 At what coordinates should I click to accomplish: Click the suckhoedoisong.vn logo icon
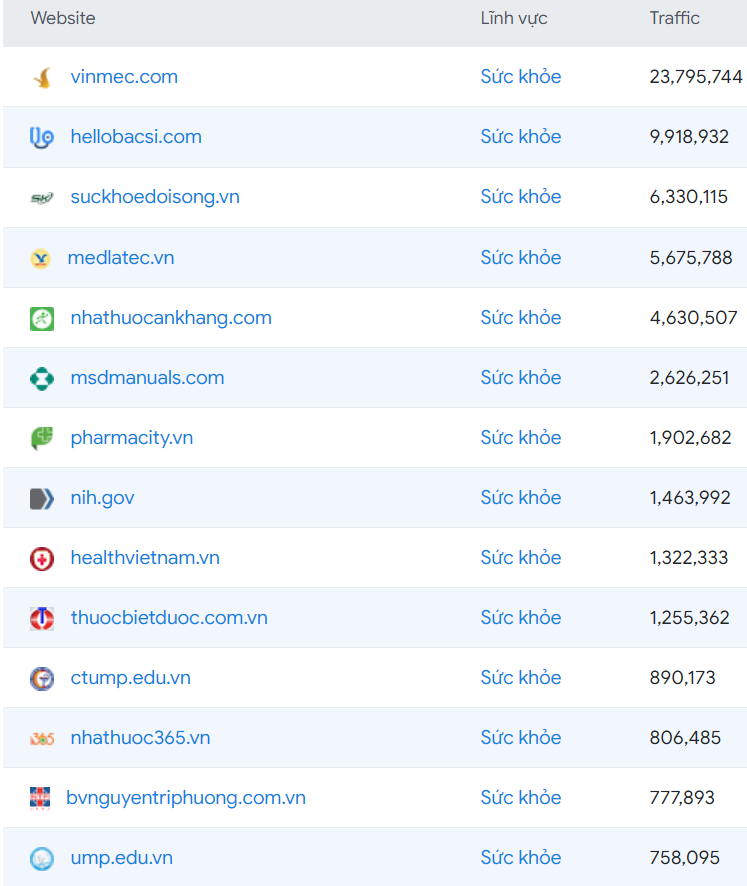click(x=42, y=198)
